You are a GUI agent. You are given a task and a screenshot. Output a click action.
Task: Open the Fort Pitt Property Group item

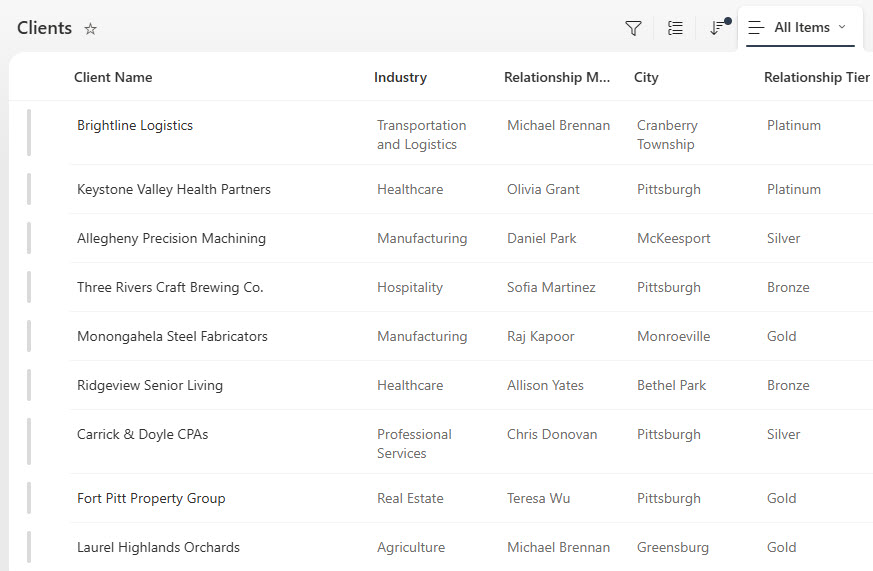click(151, 498)
